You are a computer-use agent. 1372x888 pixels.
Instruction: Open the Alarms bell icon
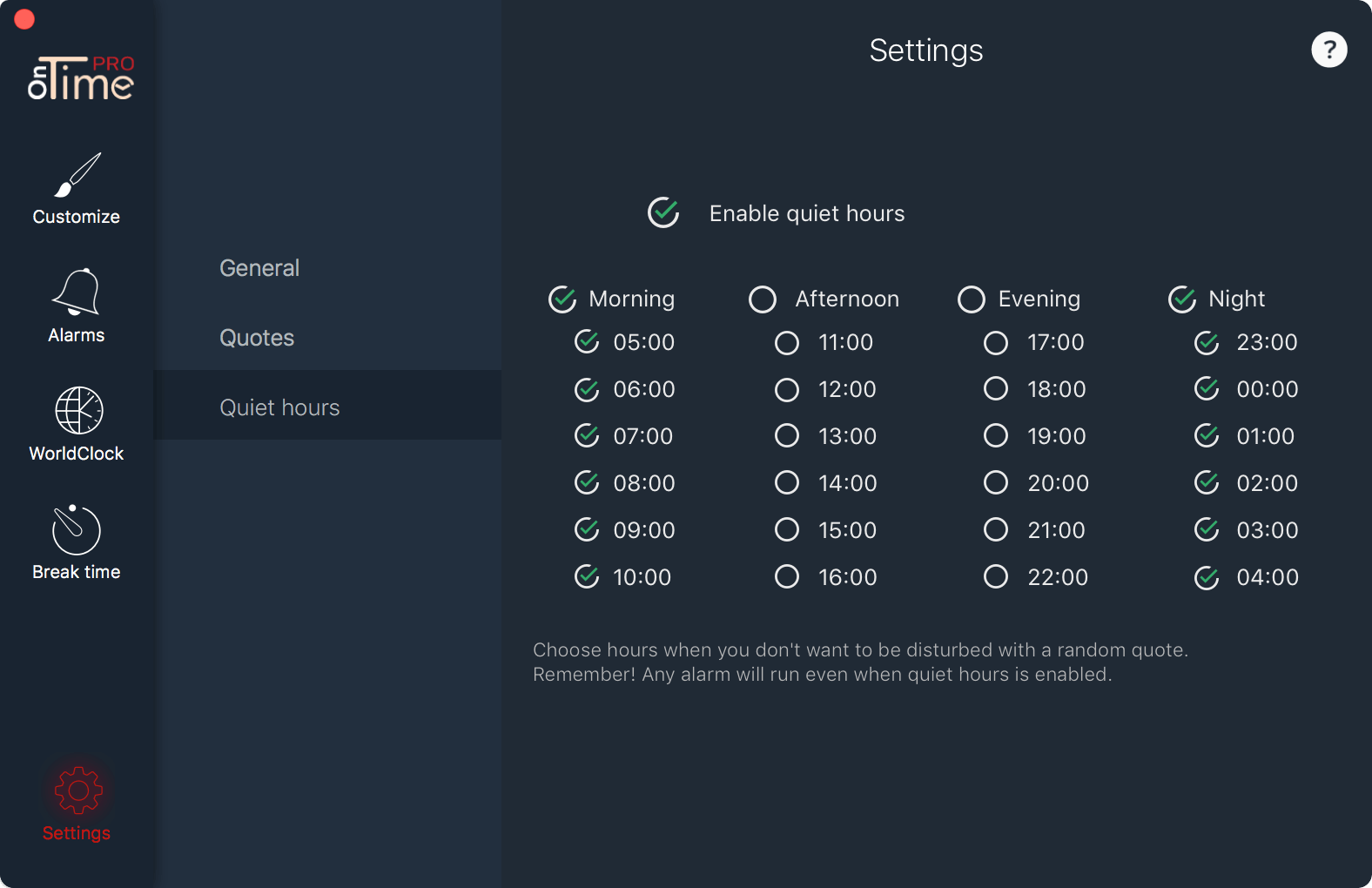(77, 292)
